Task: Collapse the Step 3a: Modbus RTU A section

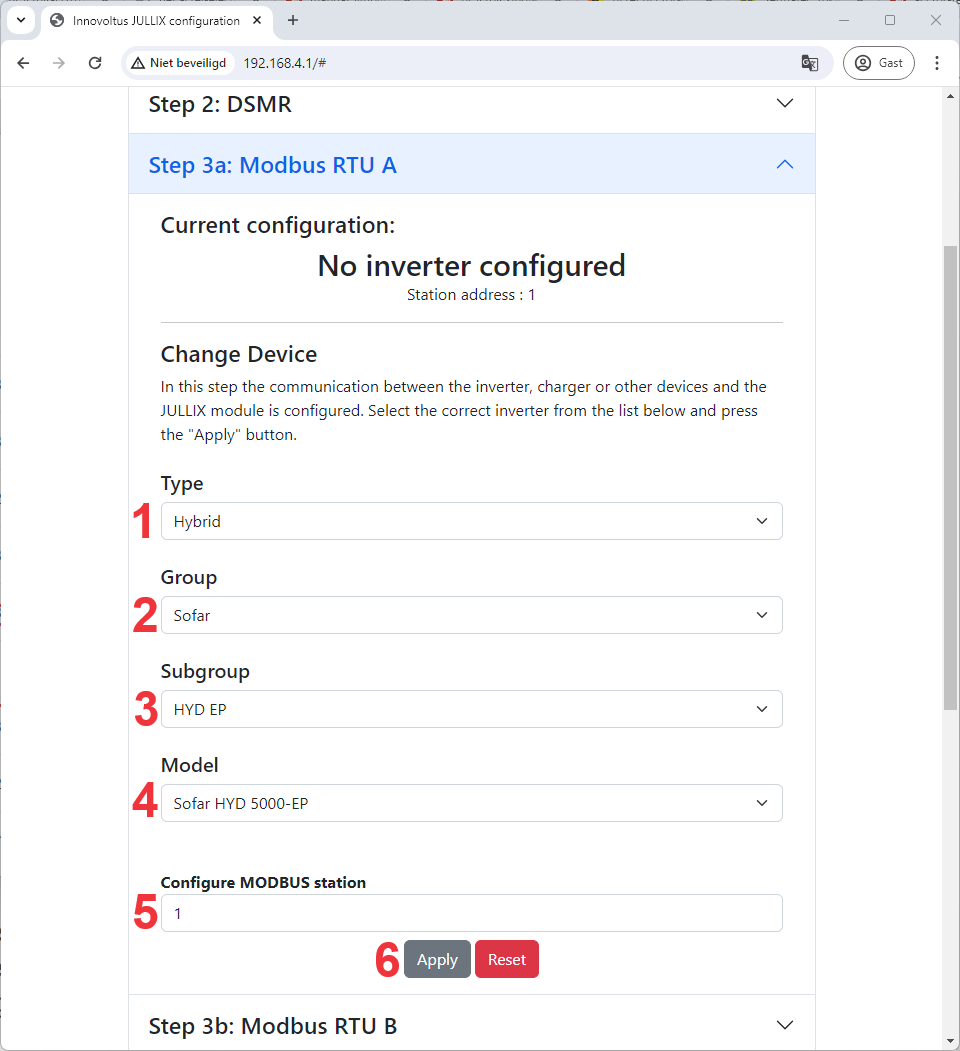Action: coord(472,165)
